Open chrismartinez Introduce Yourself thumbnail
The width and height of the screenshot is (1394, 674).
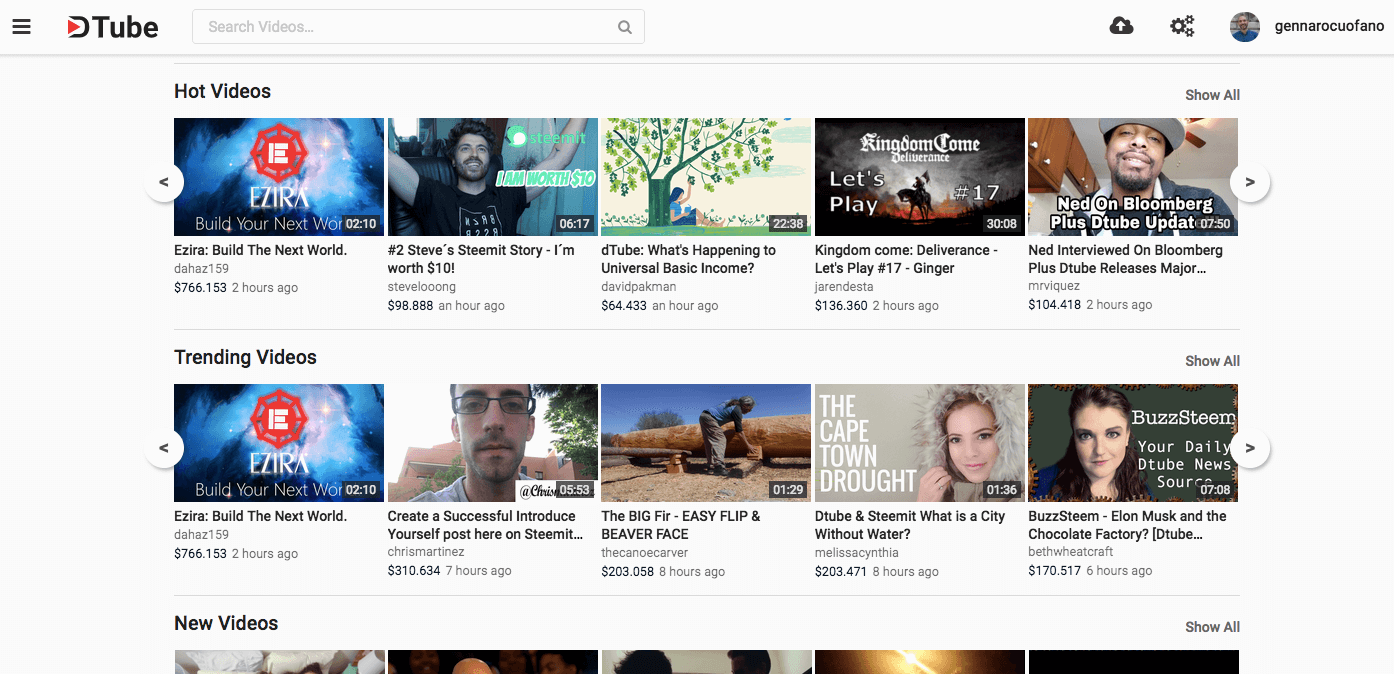point(492,443)
